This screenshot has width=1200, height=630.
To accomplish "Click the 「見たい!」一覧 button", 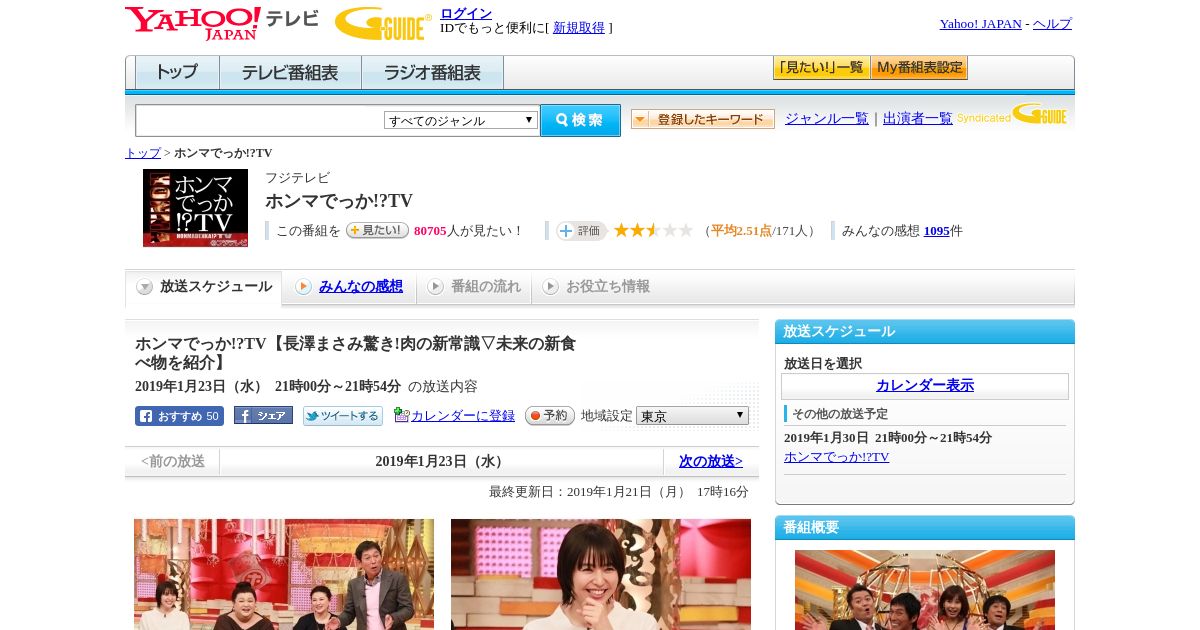I will tap(822, 68).
